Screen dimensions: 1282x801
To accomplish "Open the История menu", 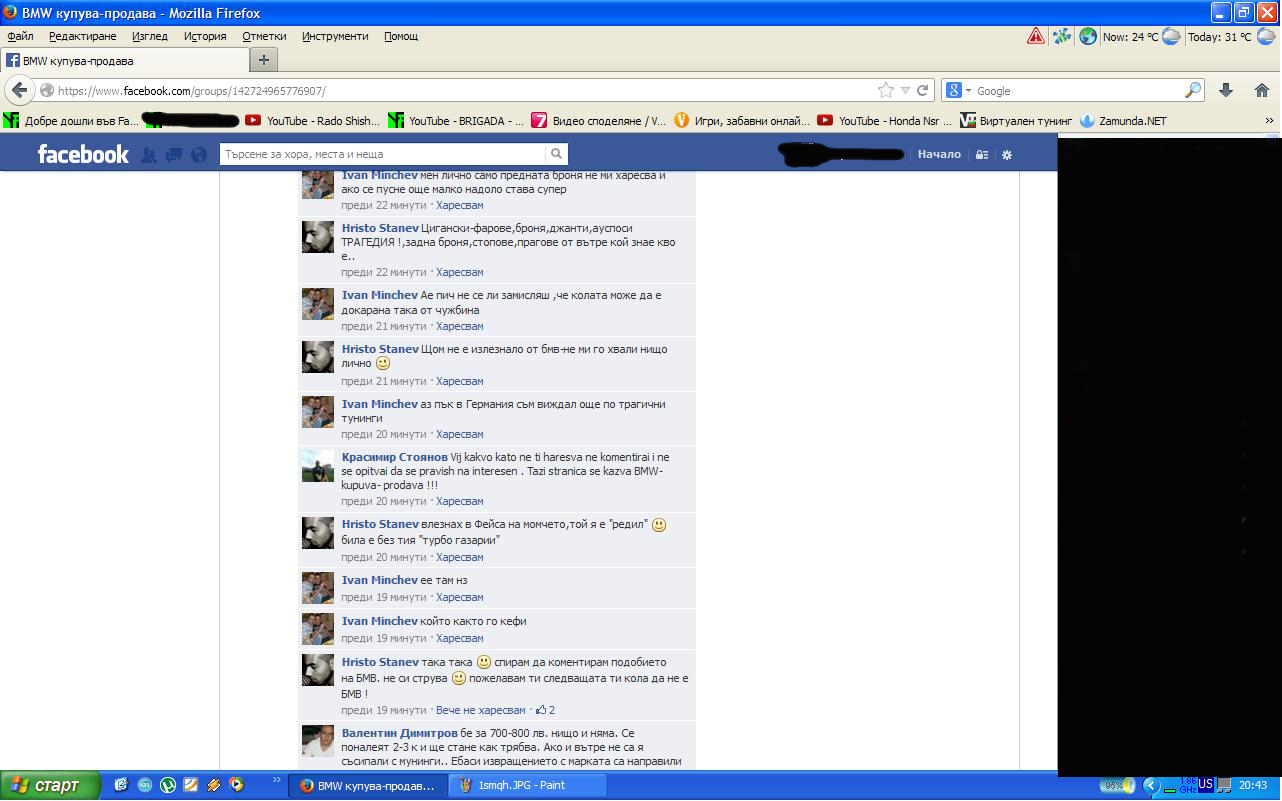I will pos(205,36).
